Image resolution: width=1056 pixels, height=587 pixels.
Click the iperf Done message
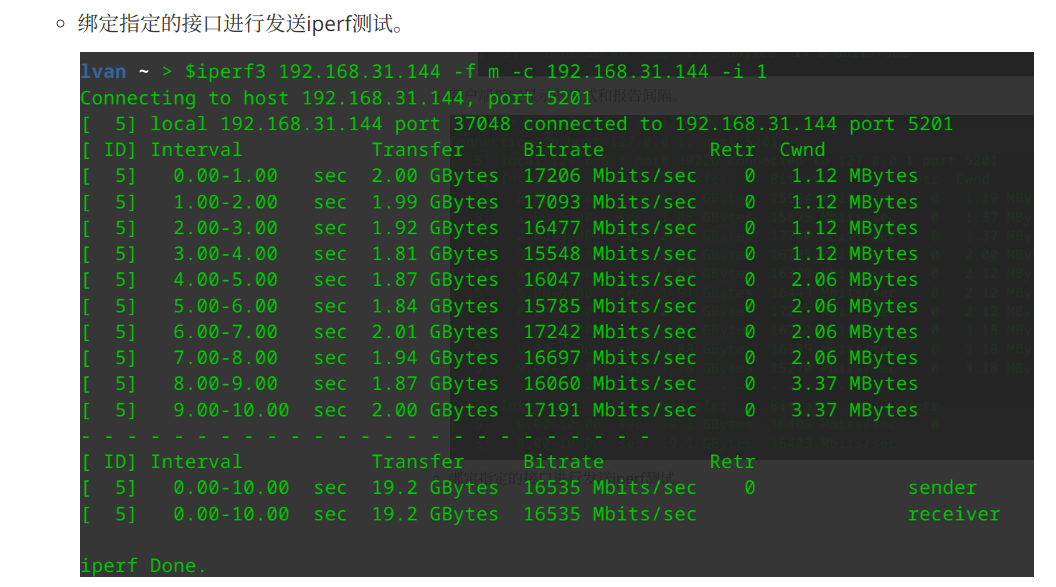click(143, 565)
